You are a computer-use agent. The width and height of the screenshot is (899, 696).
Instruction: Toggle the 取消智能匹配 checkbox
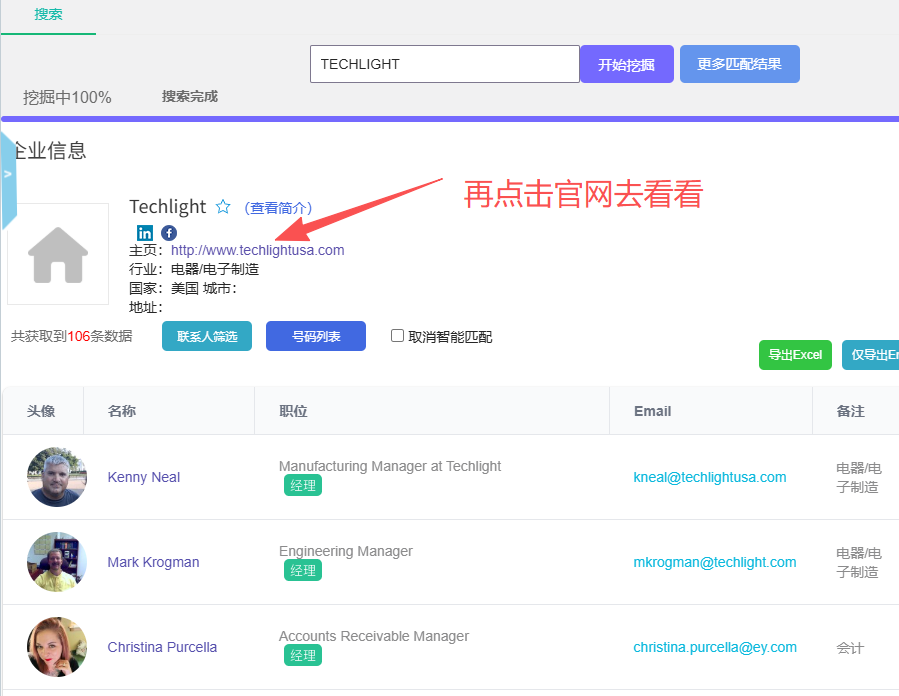pyautogui.click(x=397, y=335)
